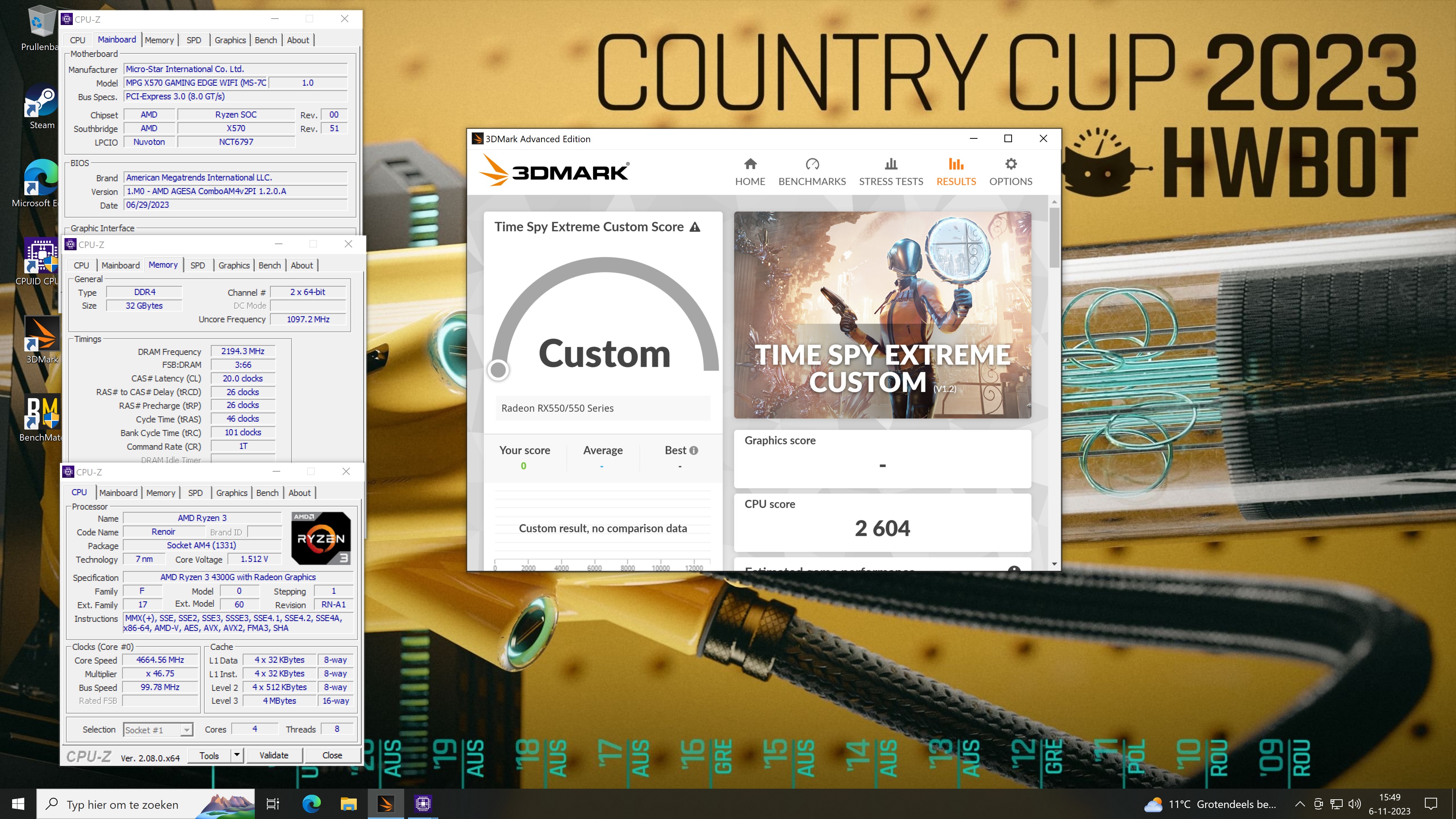
Task: Open Mainboard tab in bottom CPU-Z window
Action: 118,493
